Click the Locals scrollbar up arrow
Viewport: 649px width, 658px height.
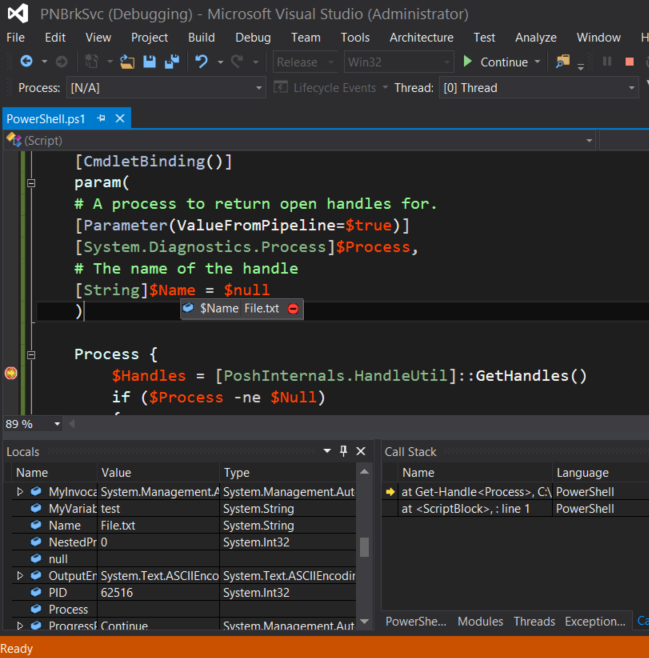[x=364, y=472]
